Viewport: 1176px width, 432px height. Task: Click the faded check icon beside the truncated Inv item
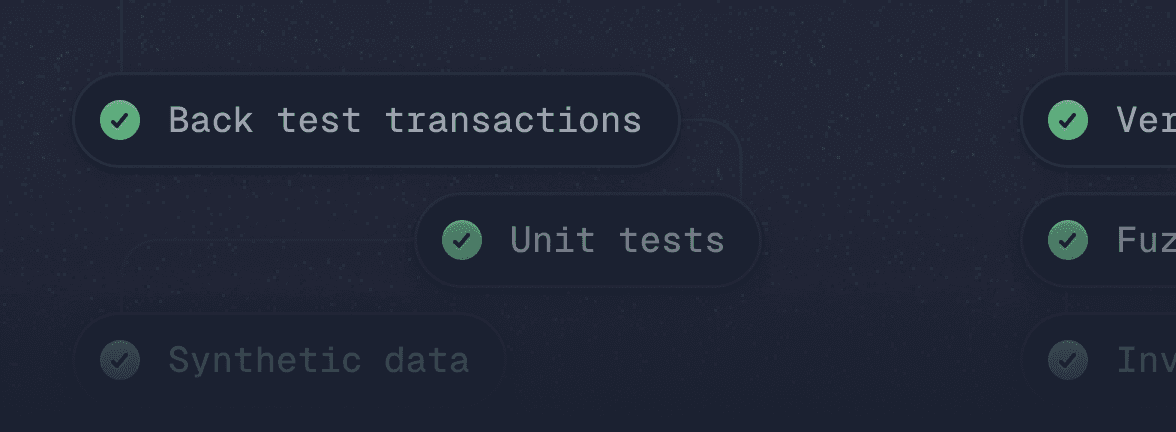click(x=1068, y=360)
